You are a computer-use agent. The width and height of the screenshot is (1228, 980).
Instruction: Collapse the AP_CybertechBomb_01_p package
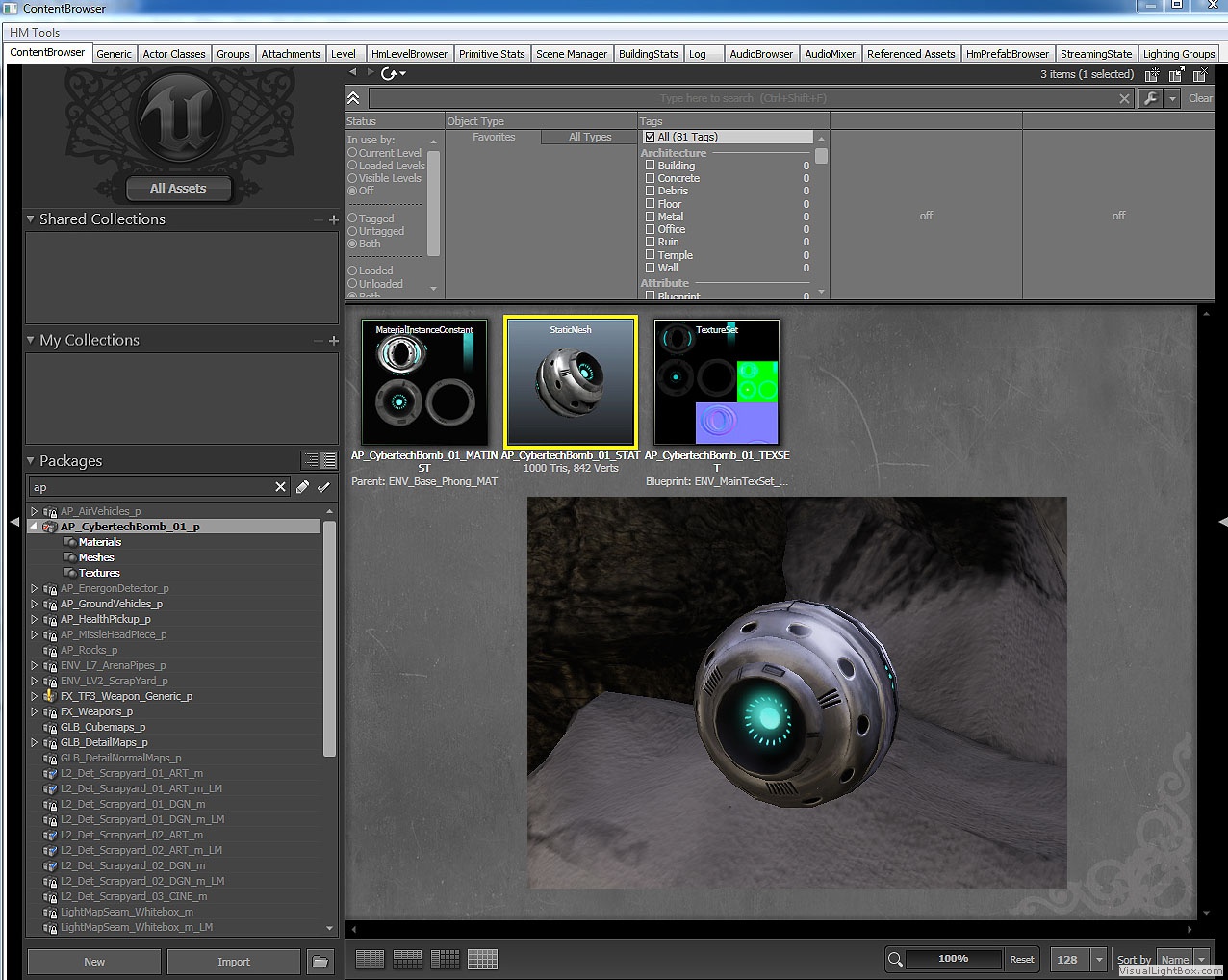35,527
